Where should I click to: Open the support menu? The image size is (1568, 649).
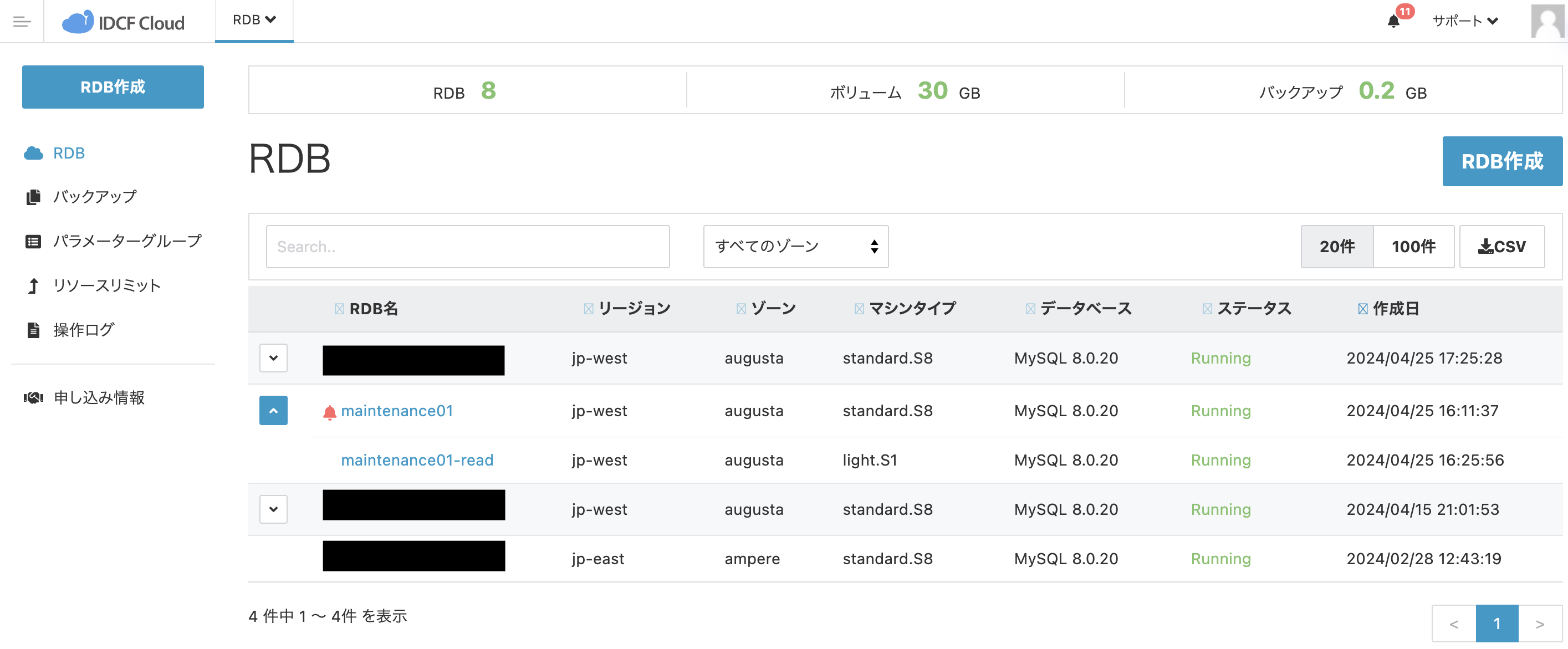tap(1464, 22)
